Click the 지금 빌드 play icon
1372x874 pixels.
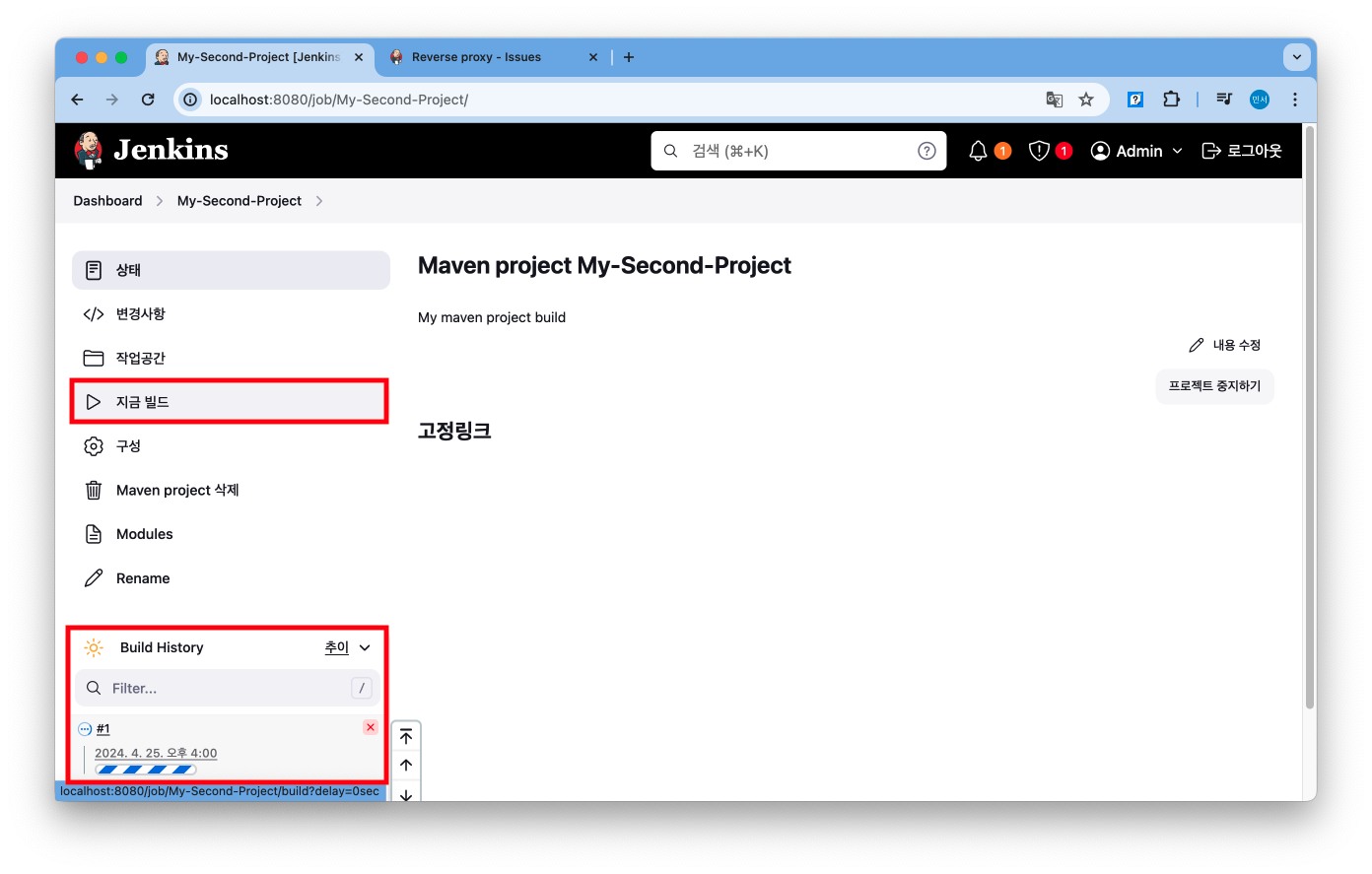click(x=94, y=402)
